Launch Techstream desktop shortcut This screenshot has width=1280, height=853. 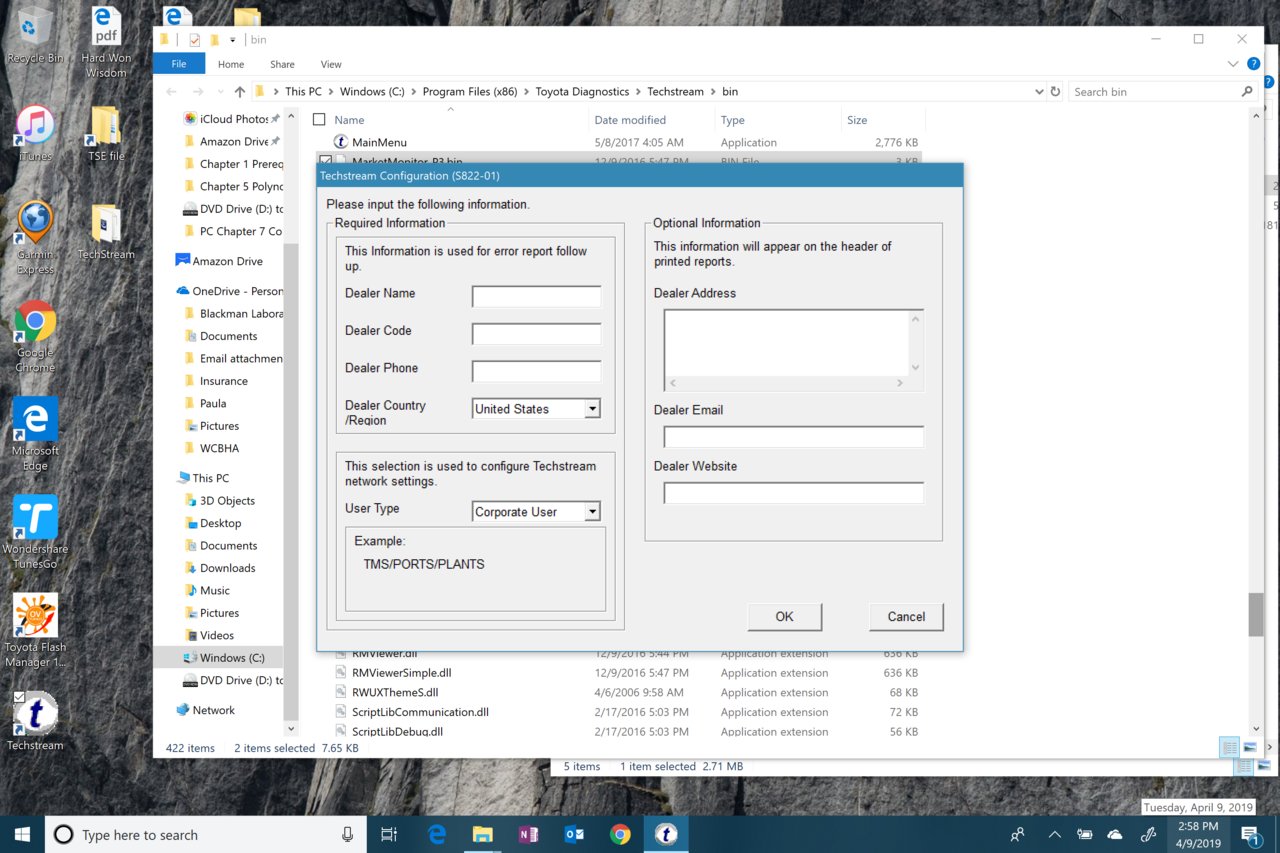tap(35, 720)
